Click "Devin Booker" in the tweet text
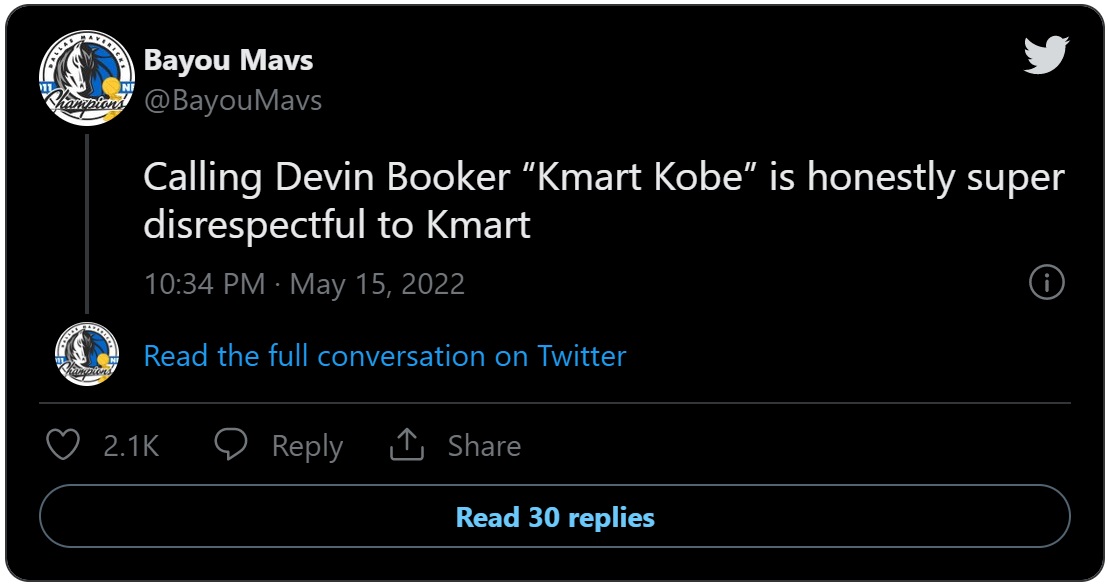 pyautogui.click(x=392, y=177)
